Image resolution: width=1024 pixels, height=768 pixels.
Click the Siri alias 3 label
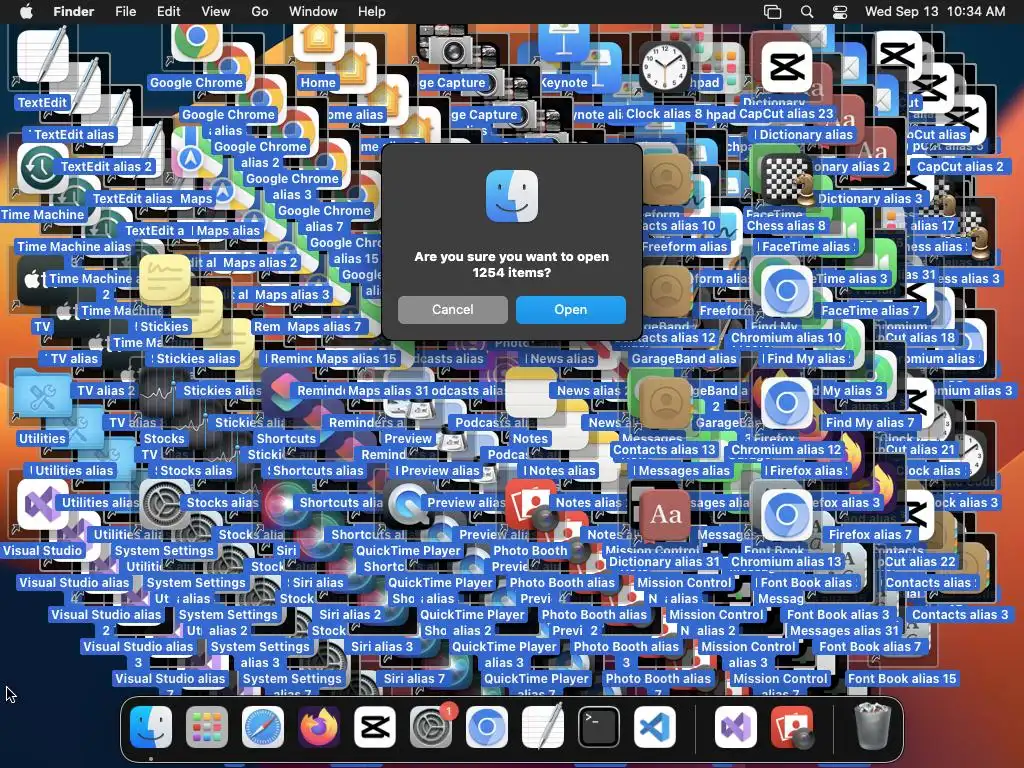382,647
